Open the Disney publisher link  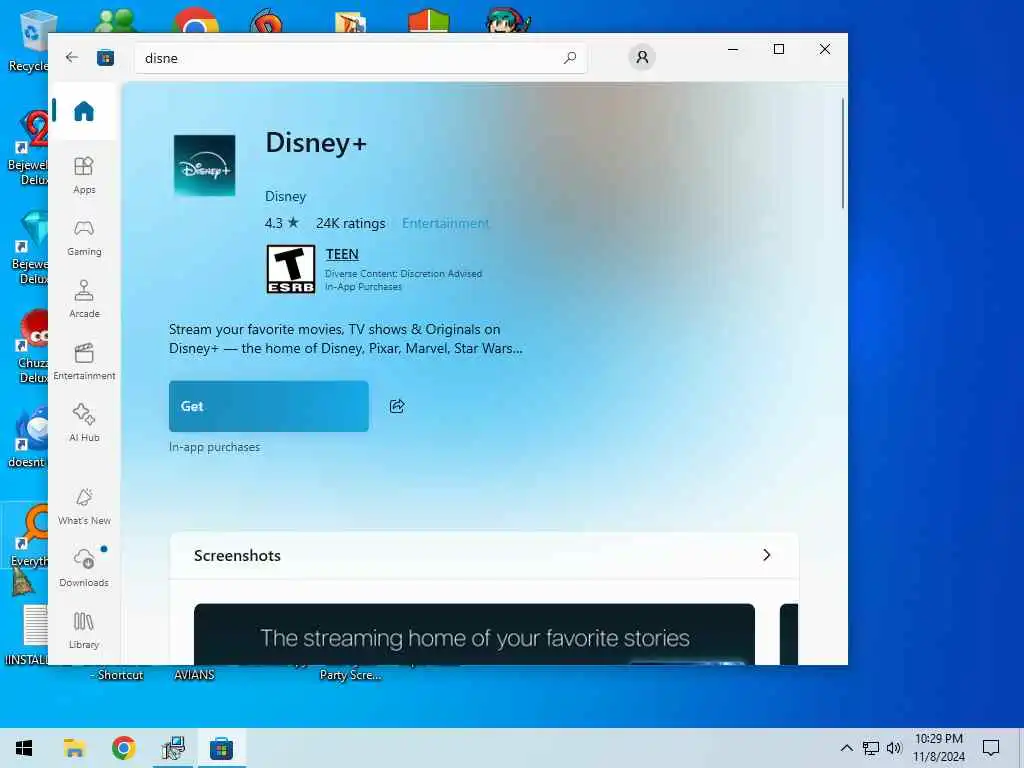(x=285, y=196)
